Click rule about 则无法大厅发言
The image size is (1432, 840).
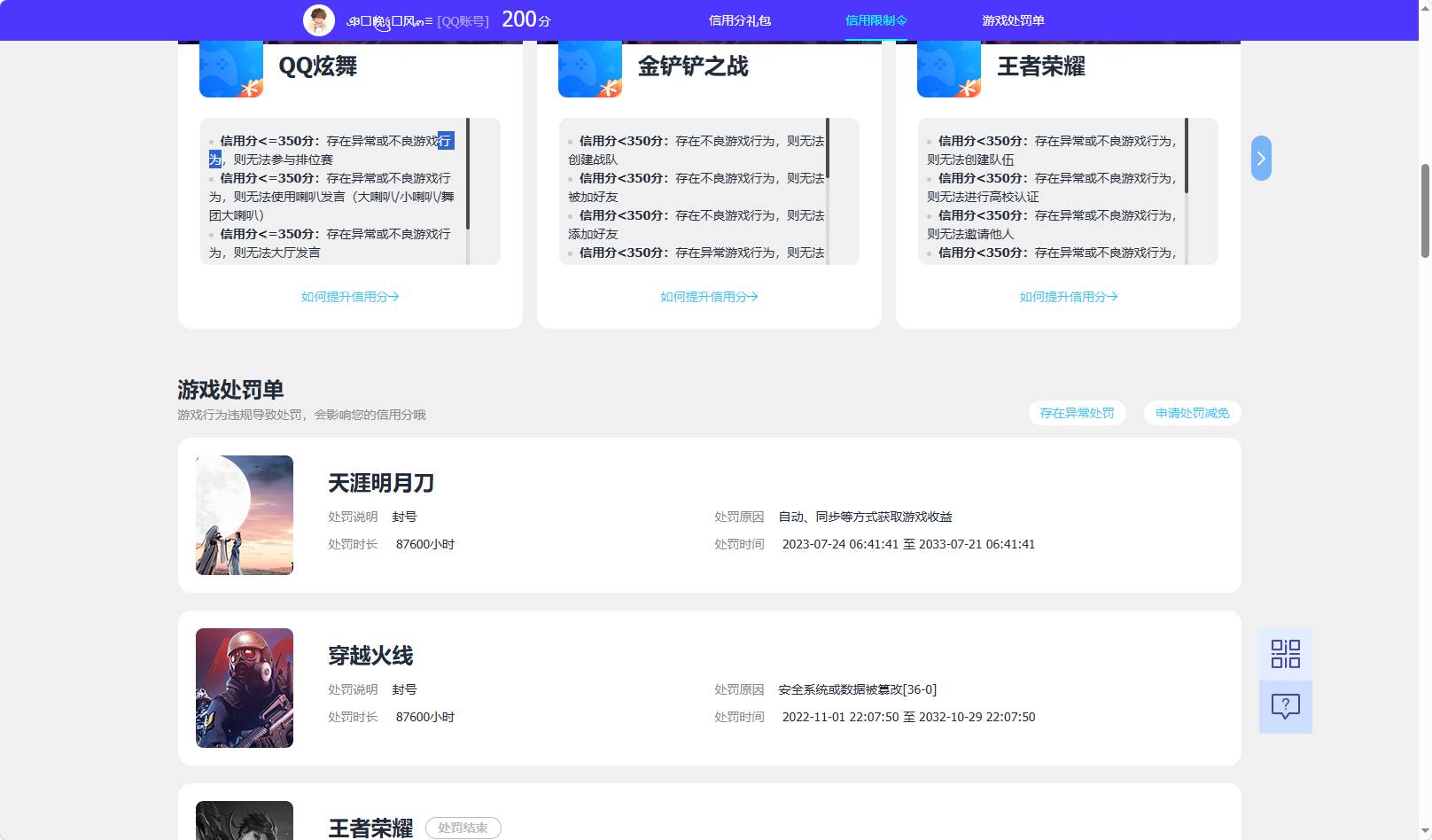tap(330, 243)
